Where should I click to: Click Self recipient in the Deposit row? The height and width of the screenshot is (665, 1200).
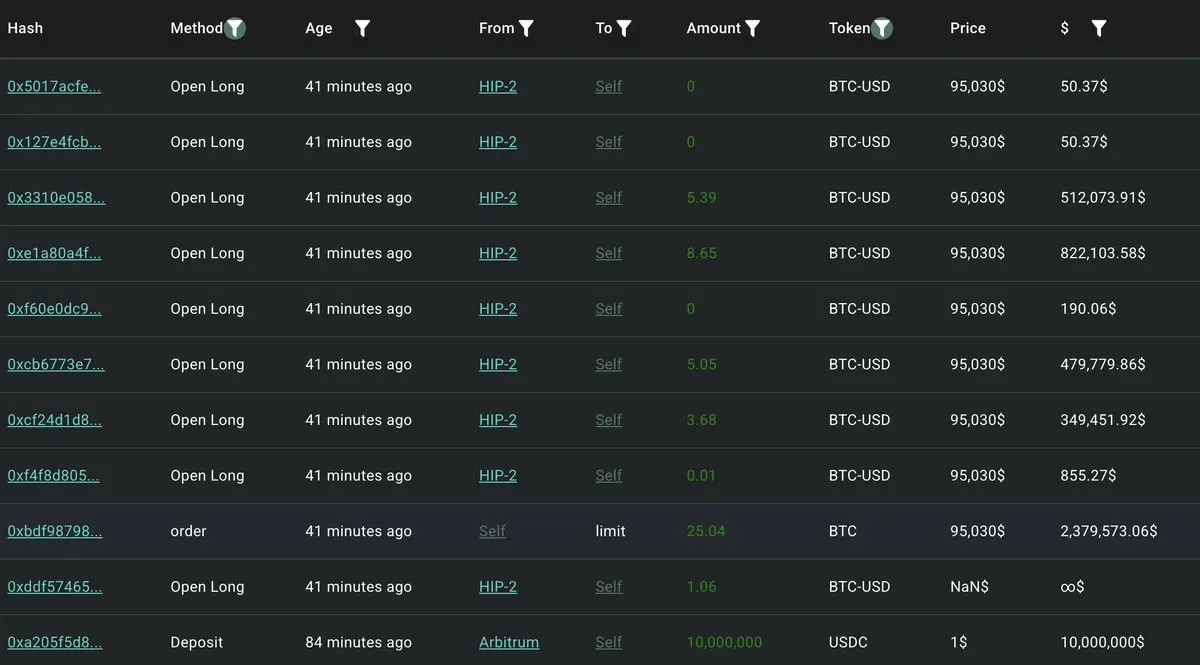(x=608, y=642)
